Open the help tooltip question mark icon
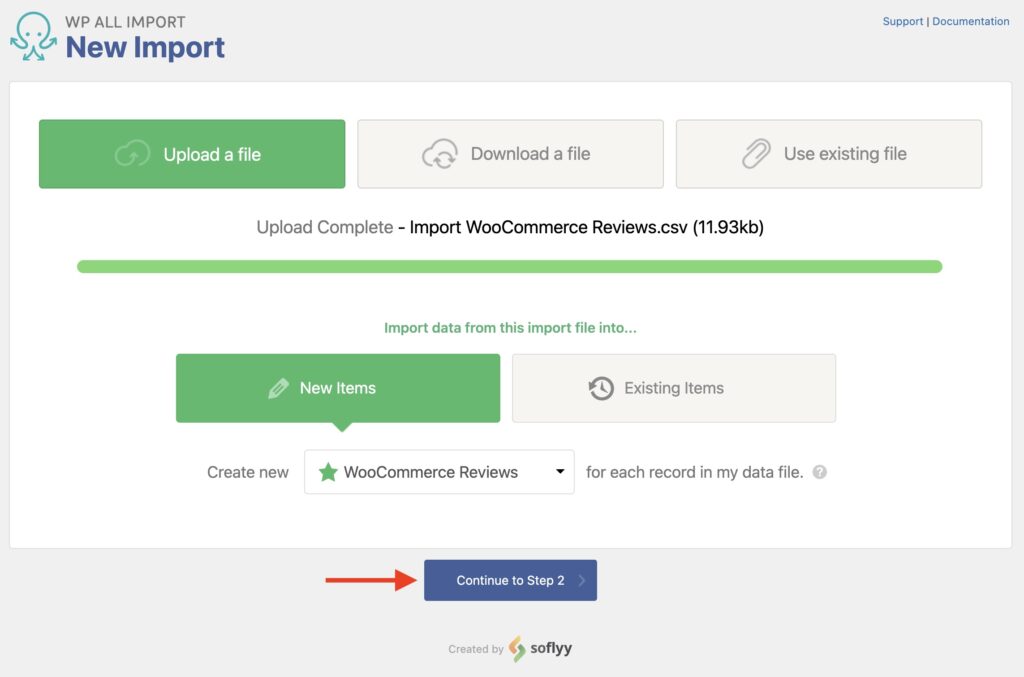 coord(819,471)
